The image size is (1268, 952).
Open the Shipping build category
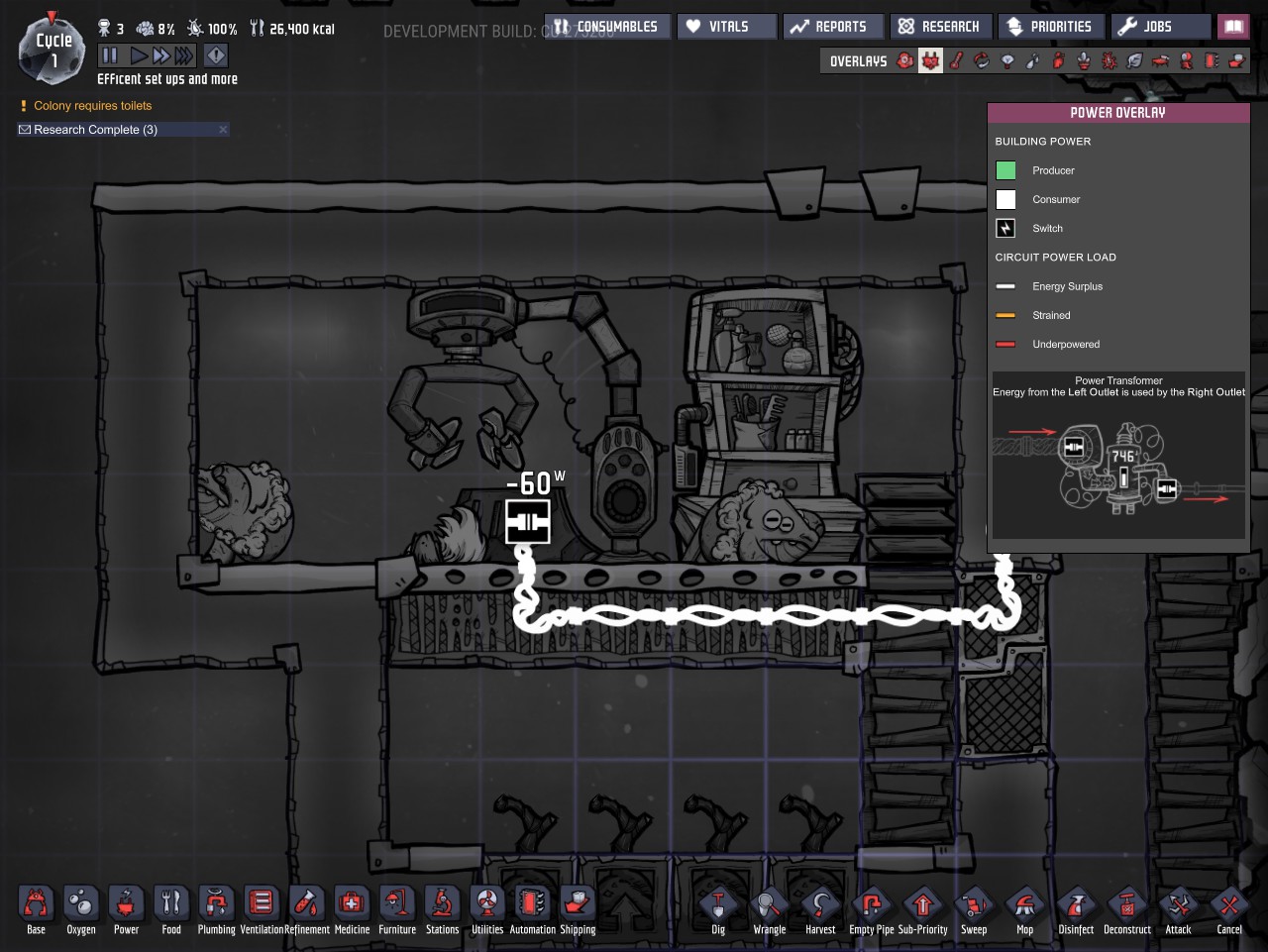(x=578, y=910)
